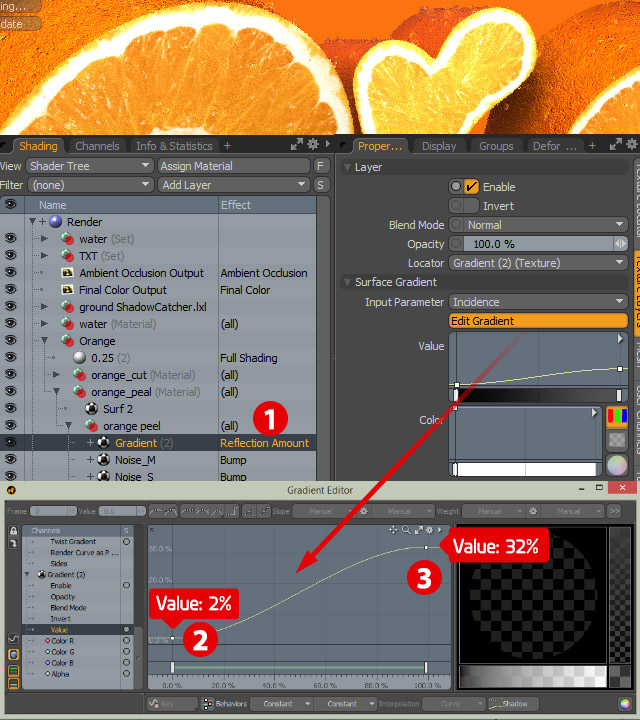Click the pan/move icon in curve view

393,530
